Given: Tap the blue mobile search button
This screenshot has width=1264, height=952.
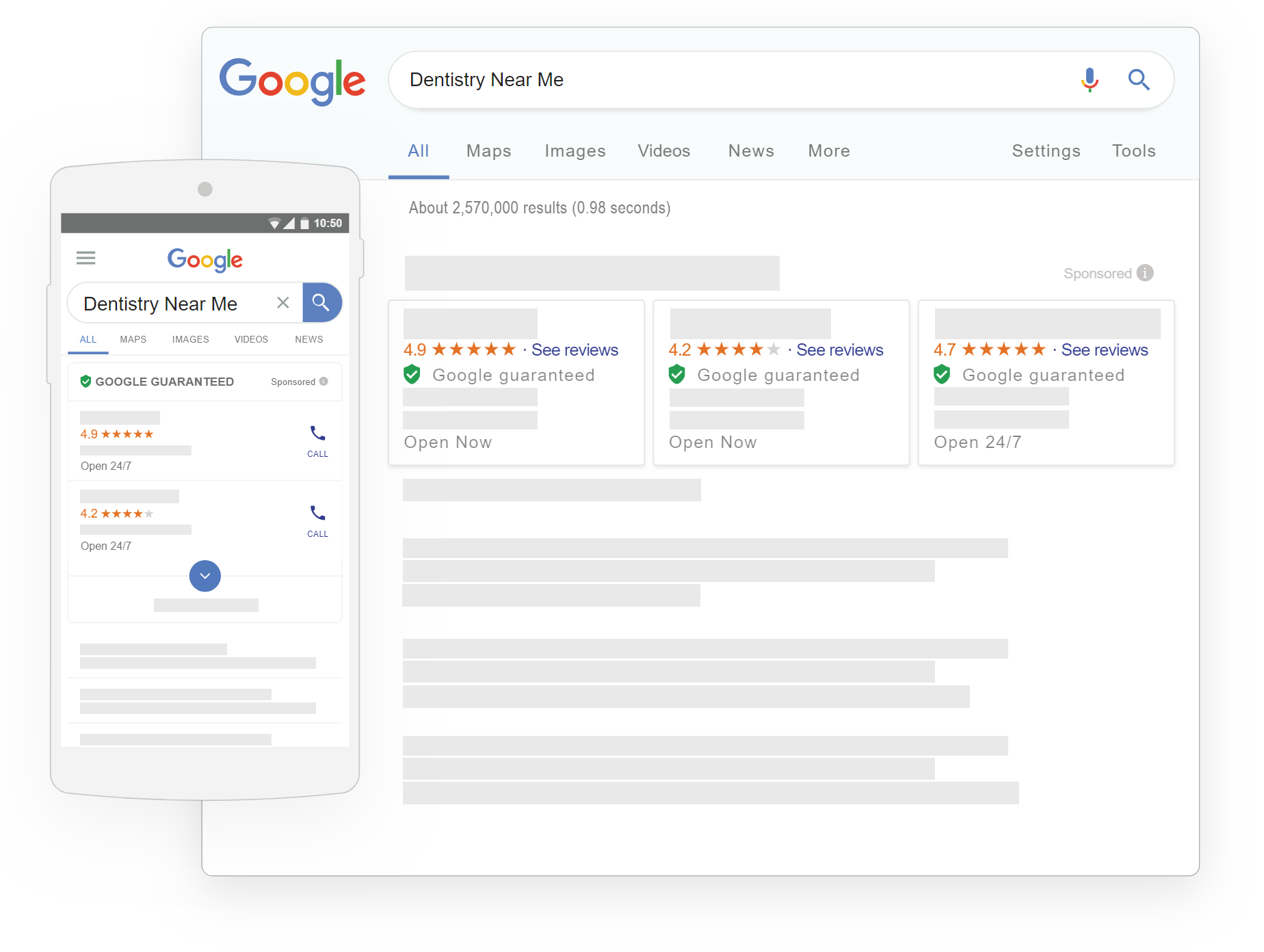Looking at the screenshot, I should 321,302.
